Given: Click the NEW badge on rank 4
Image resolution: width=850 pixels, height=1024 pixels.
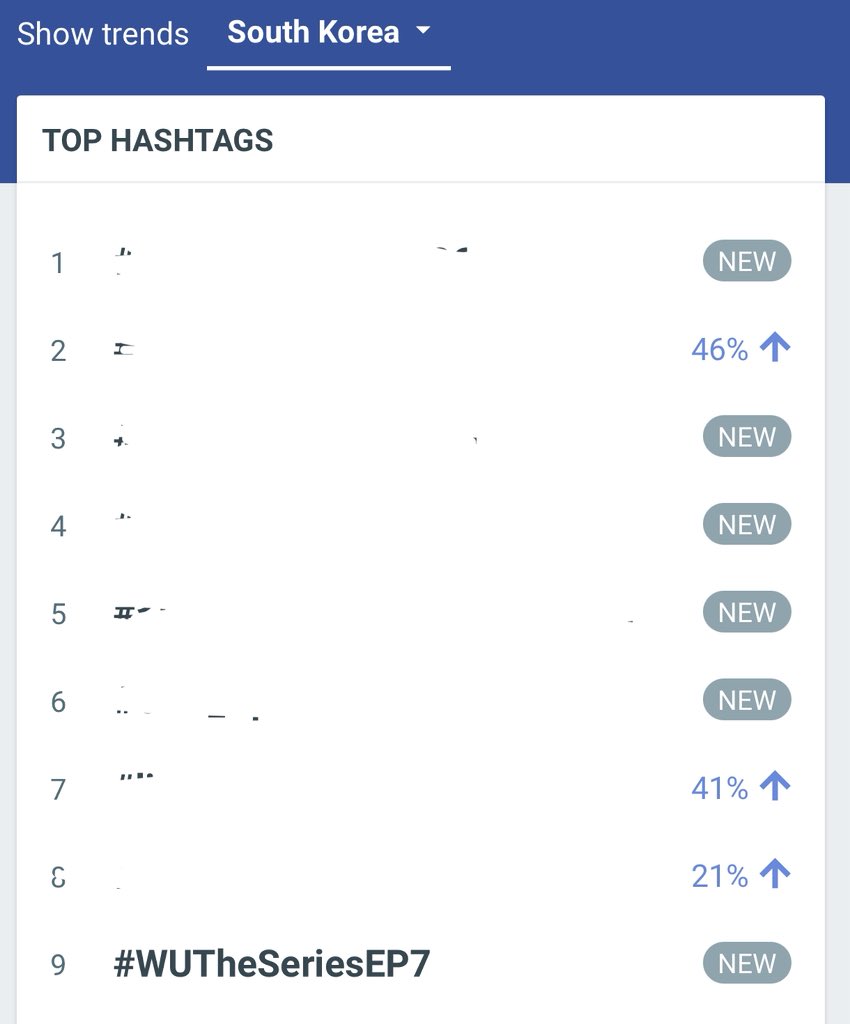Looking at the screenshot, I should tap(747, 524).
